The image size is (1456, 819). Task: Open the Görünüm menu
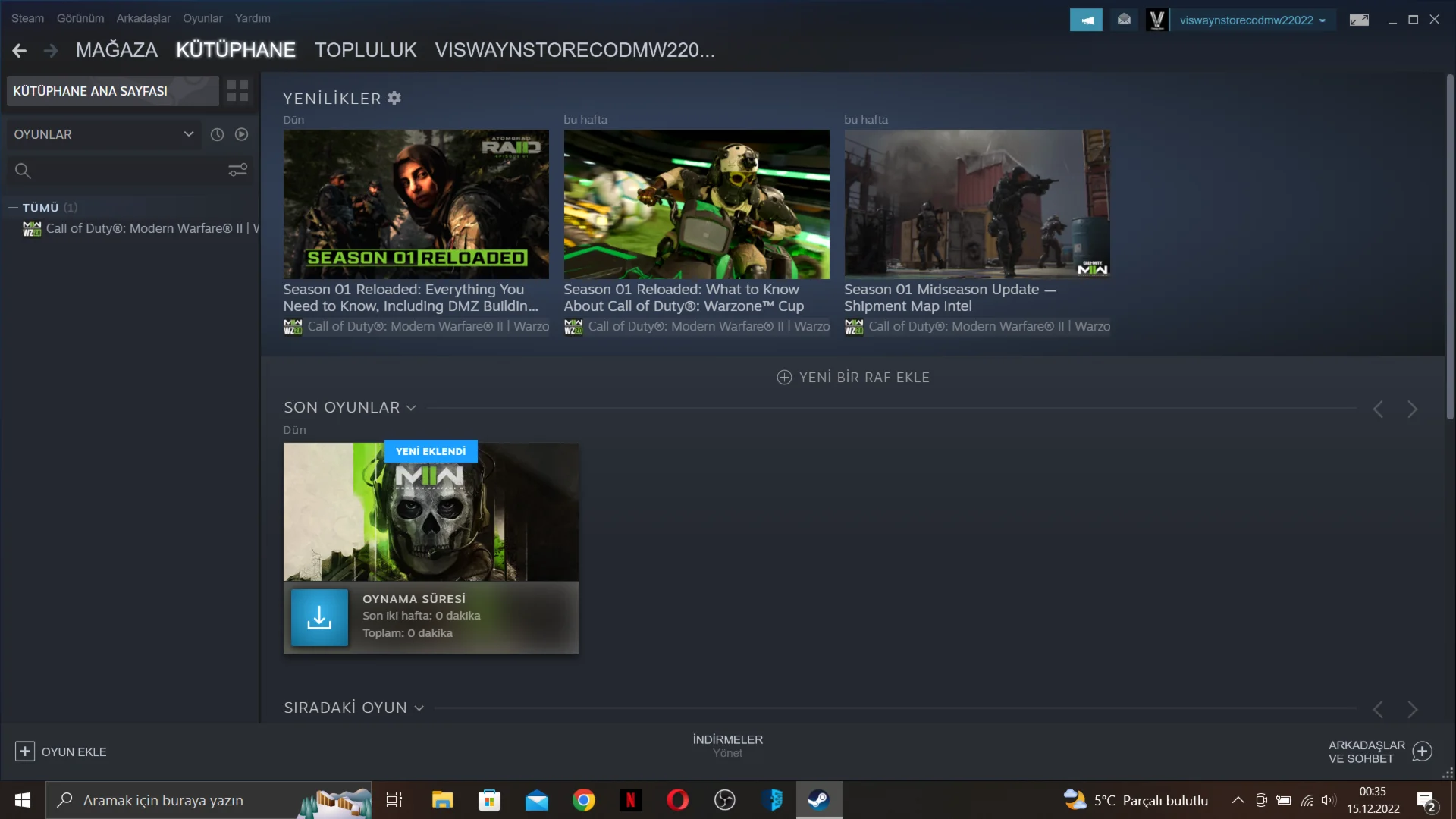pos(80,18)
